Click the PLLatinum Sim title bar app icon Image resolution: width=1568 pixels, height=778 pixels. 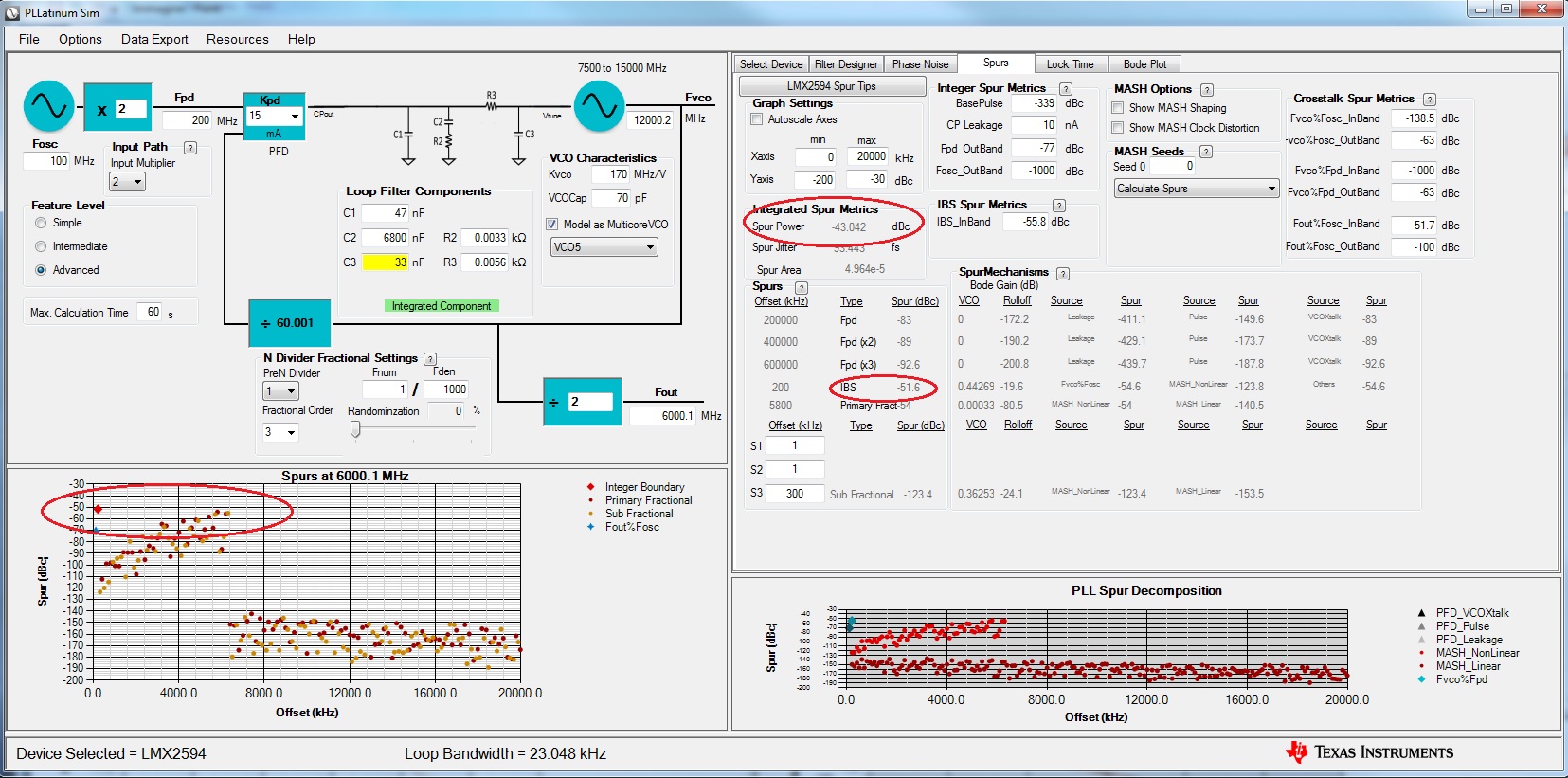(x=12, y=13)
